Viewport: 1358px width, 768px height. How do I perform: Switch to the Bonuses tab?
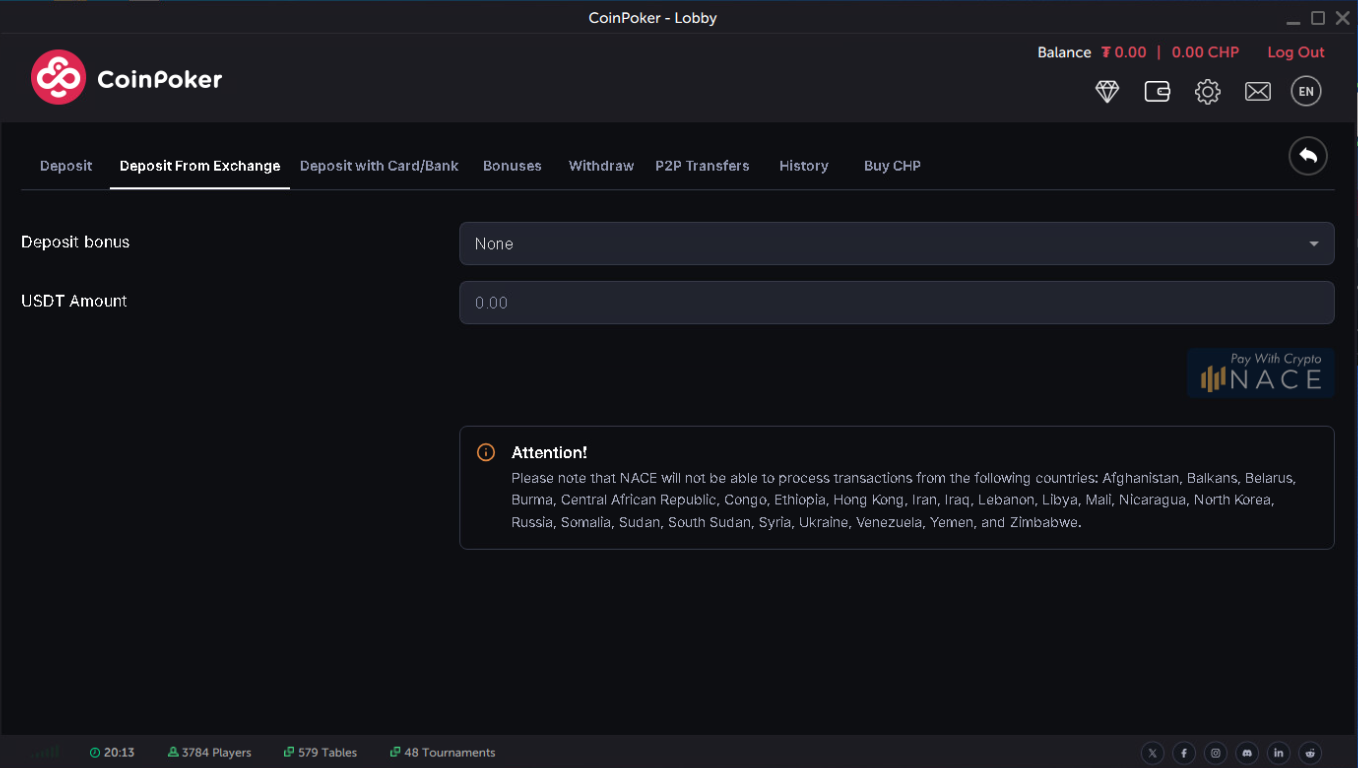[512, 166]
